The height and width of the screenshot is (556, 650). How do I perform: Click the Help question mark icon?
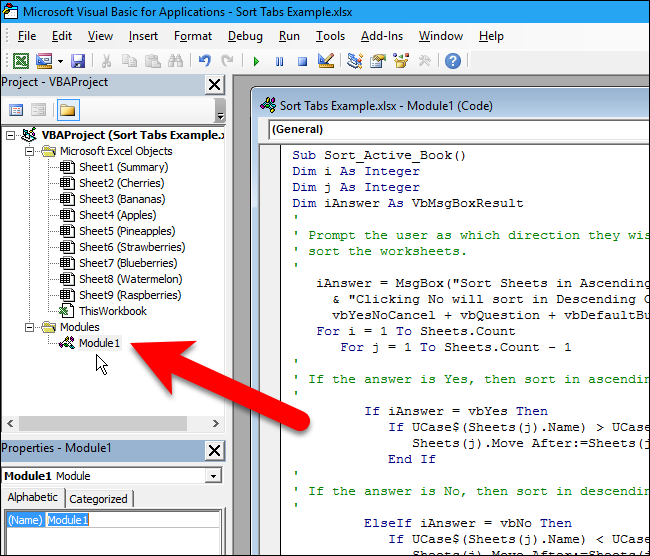click(x=453, y=61)
